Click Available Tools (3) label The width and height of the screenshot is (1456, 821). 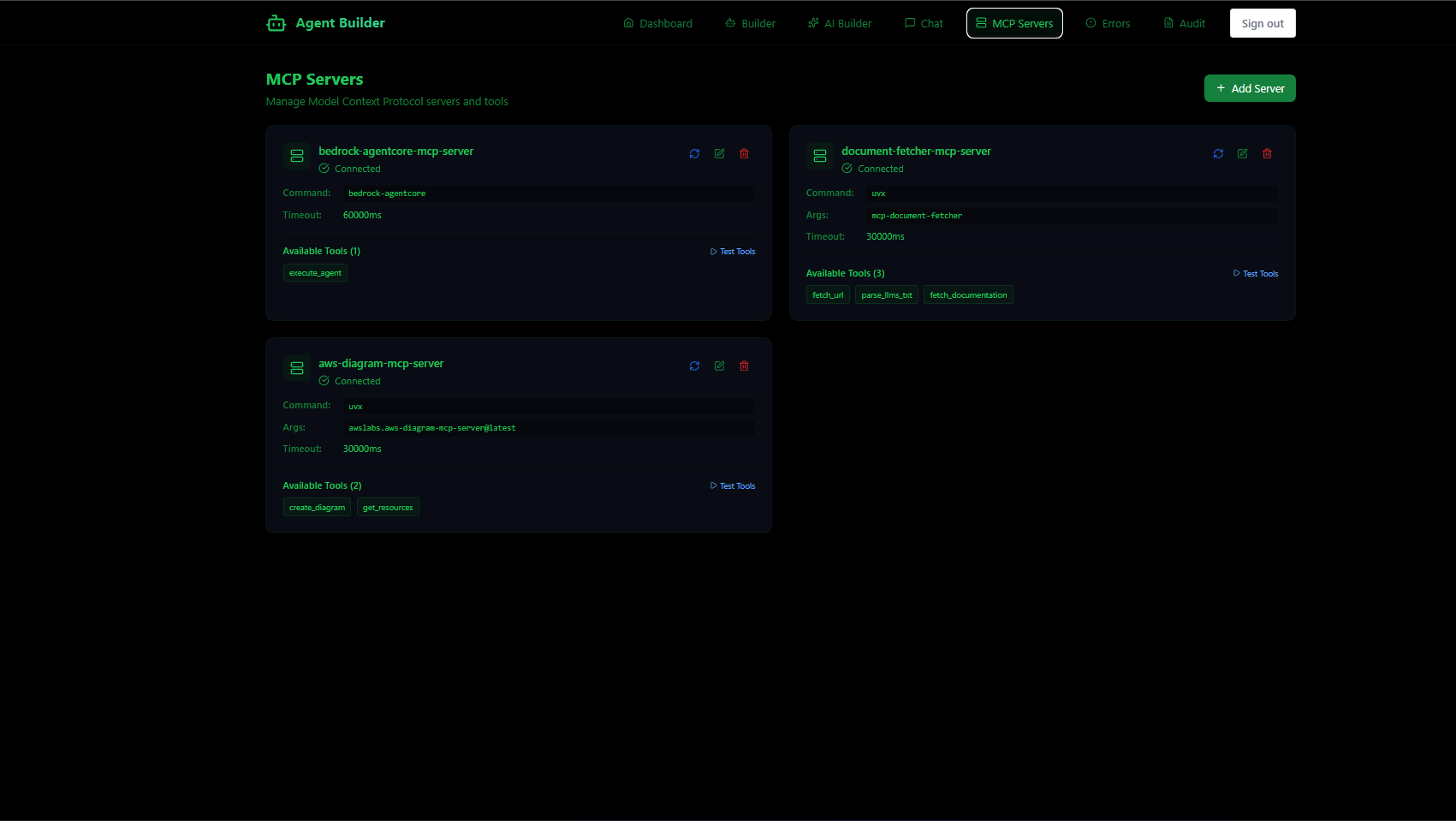tap(845, 274)
